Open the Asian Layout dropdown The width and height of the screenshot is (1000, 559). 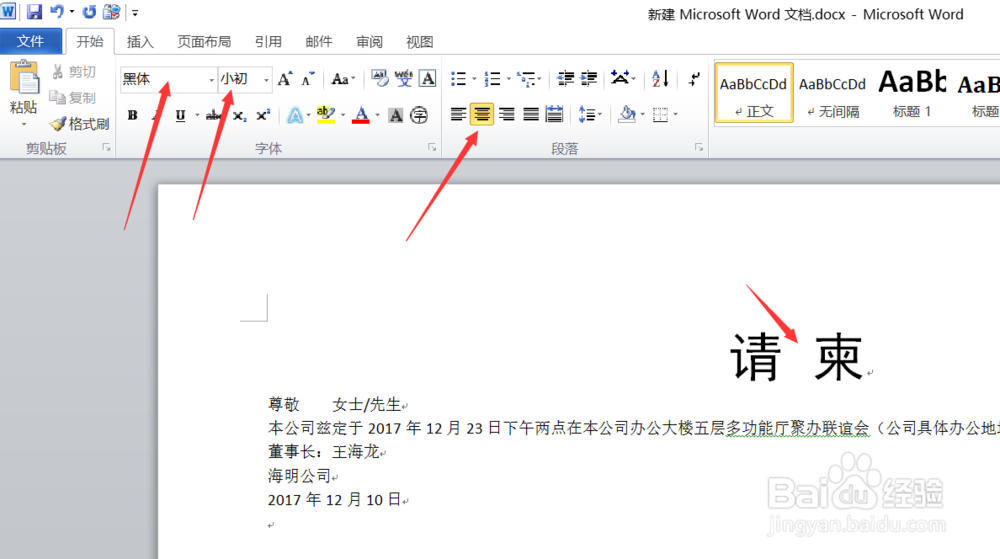622,78
